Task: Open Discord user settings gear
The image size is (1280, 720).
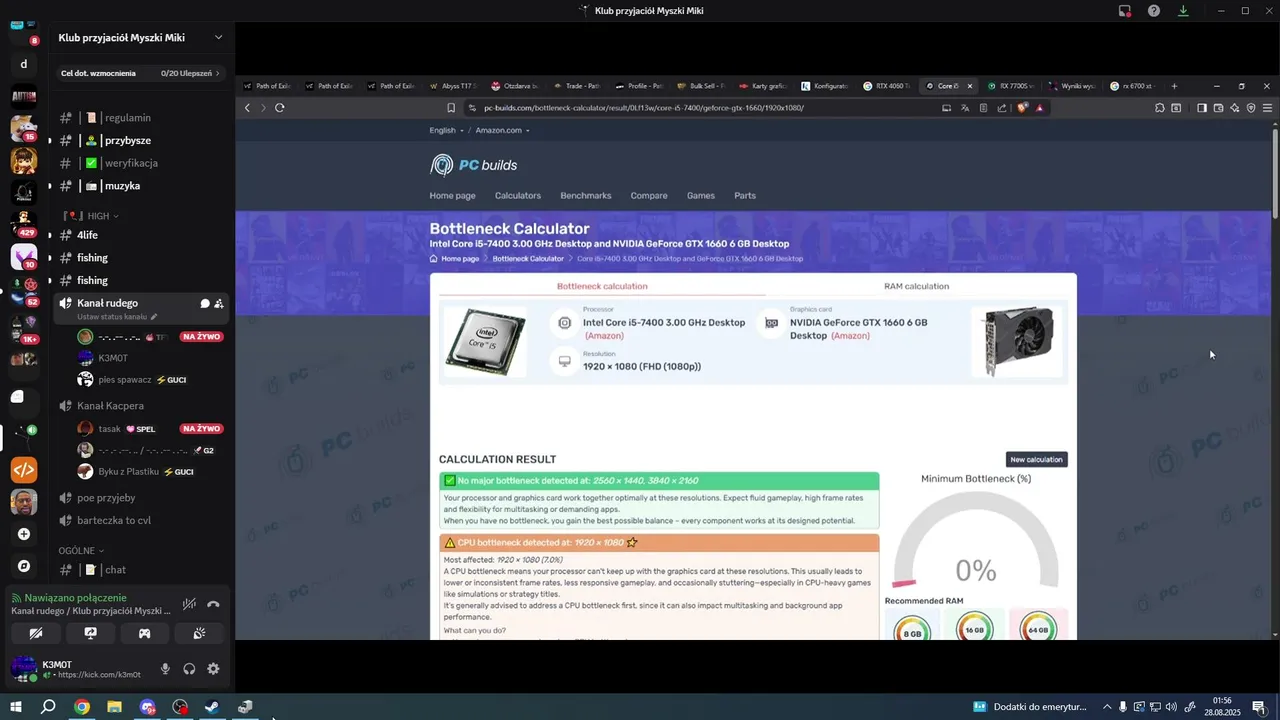Action: coord(213,669)
